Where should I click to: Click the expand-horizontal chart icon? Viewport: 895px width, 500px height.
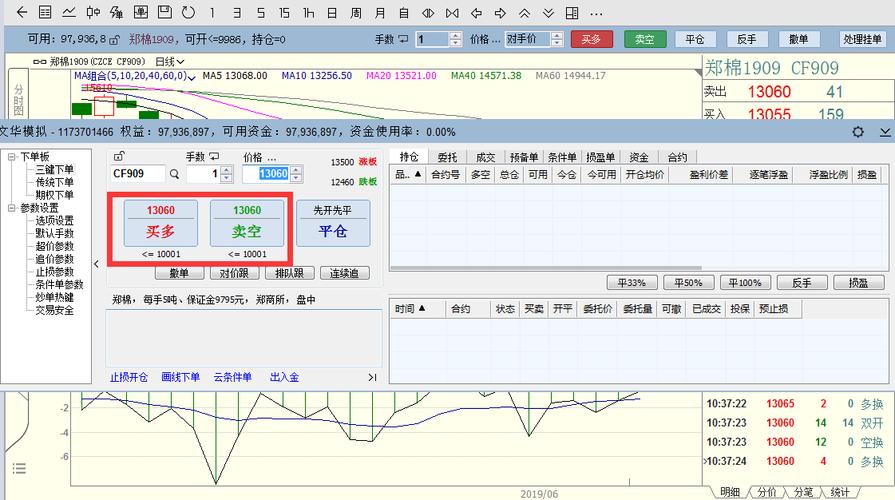428,13
